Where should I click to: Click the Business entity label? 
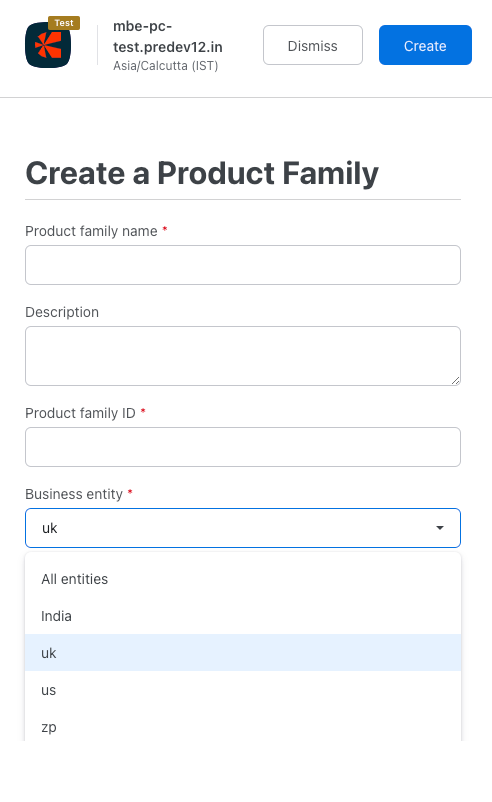coord(74,494)
